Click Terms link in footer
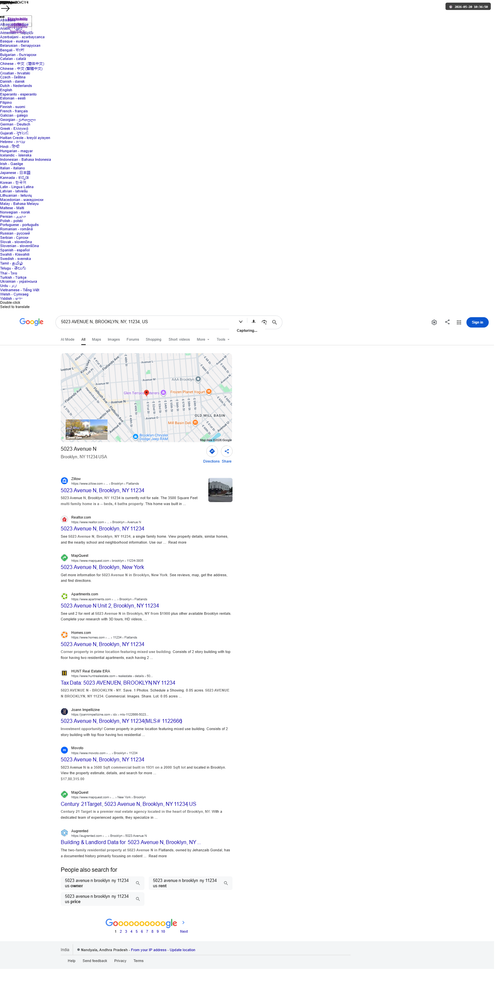The image size is (500, 992). click(x=138, y=961)
